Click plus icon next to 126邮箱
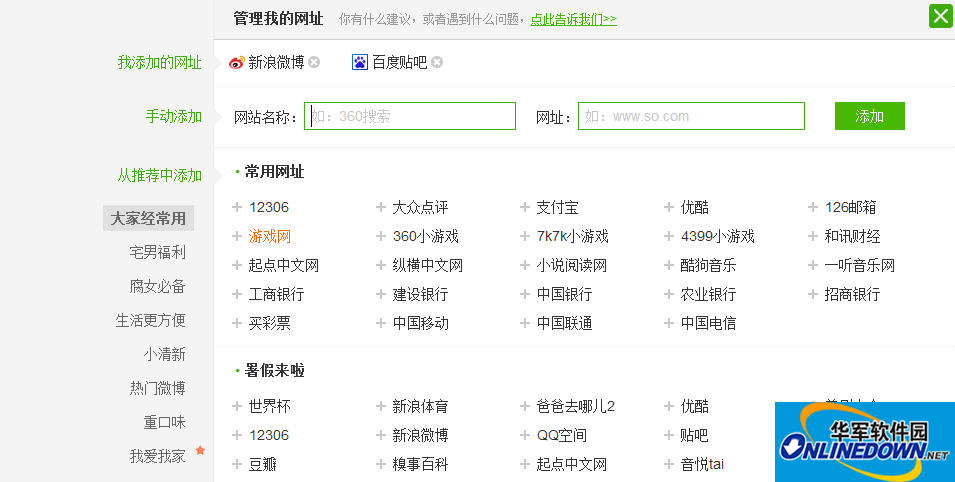 pos(812,207)
